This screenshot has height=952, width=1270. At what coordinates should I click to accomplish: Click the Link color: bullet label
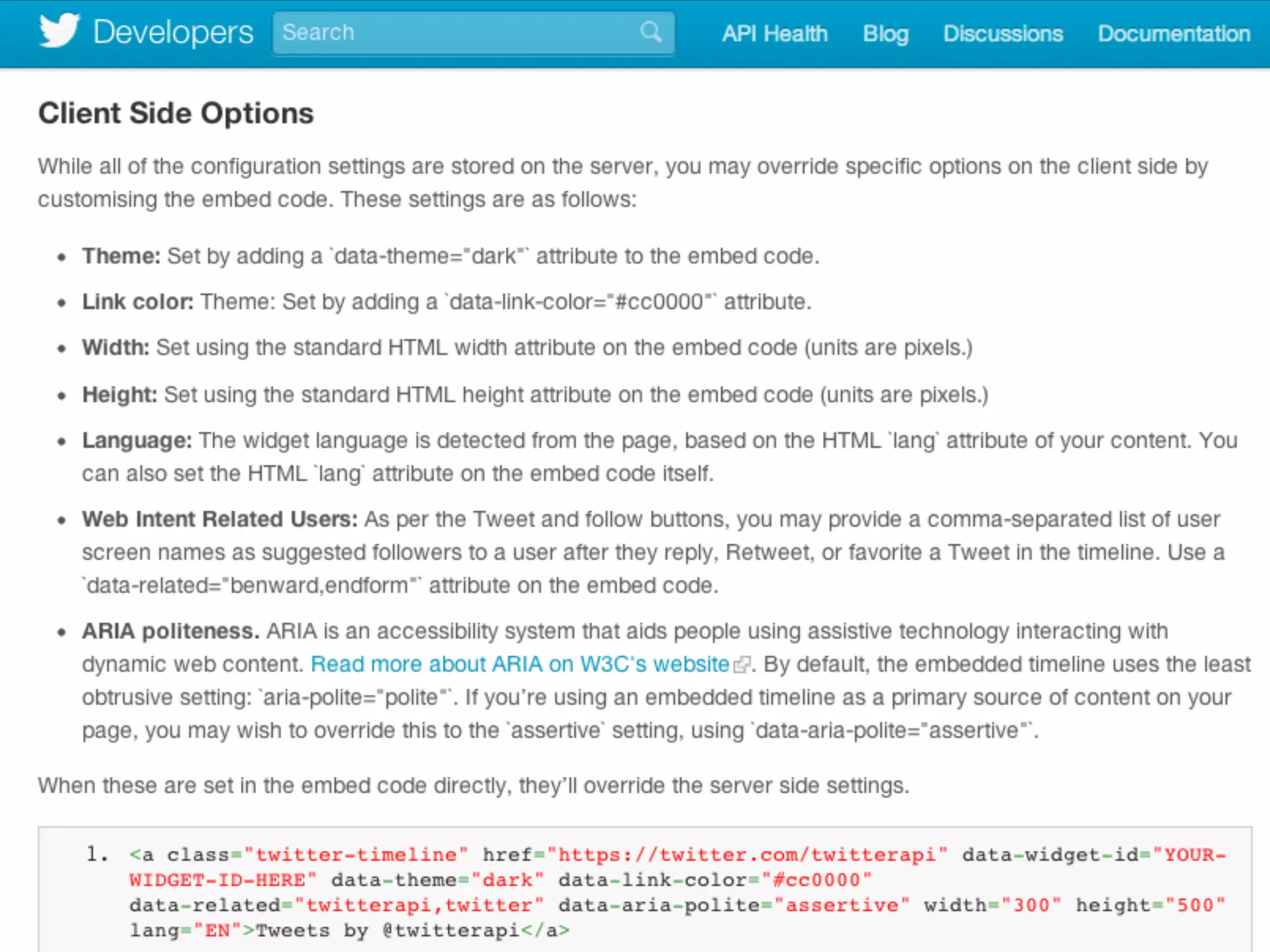[138, 302]
